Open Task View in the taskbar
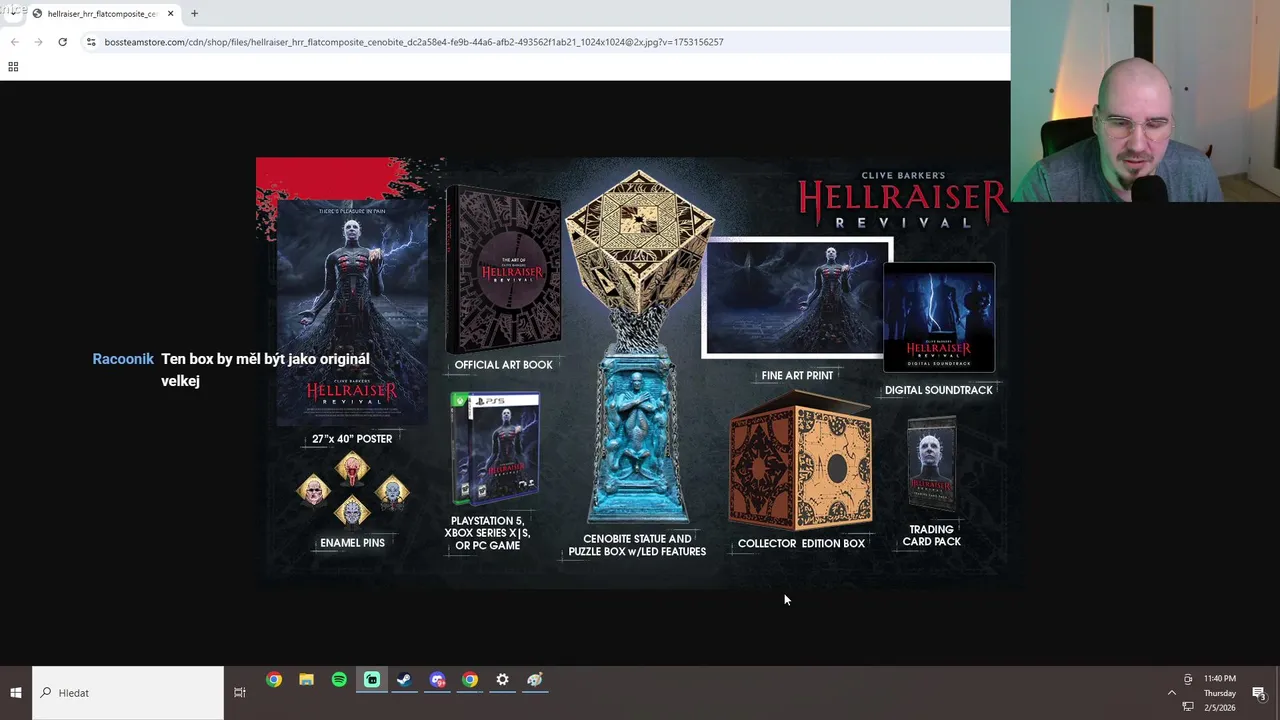 (240, 693)
